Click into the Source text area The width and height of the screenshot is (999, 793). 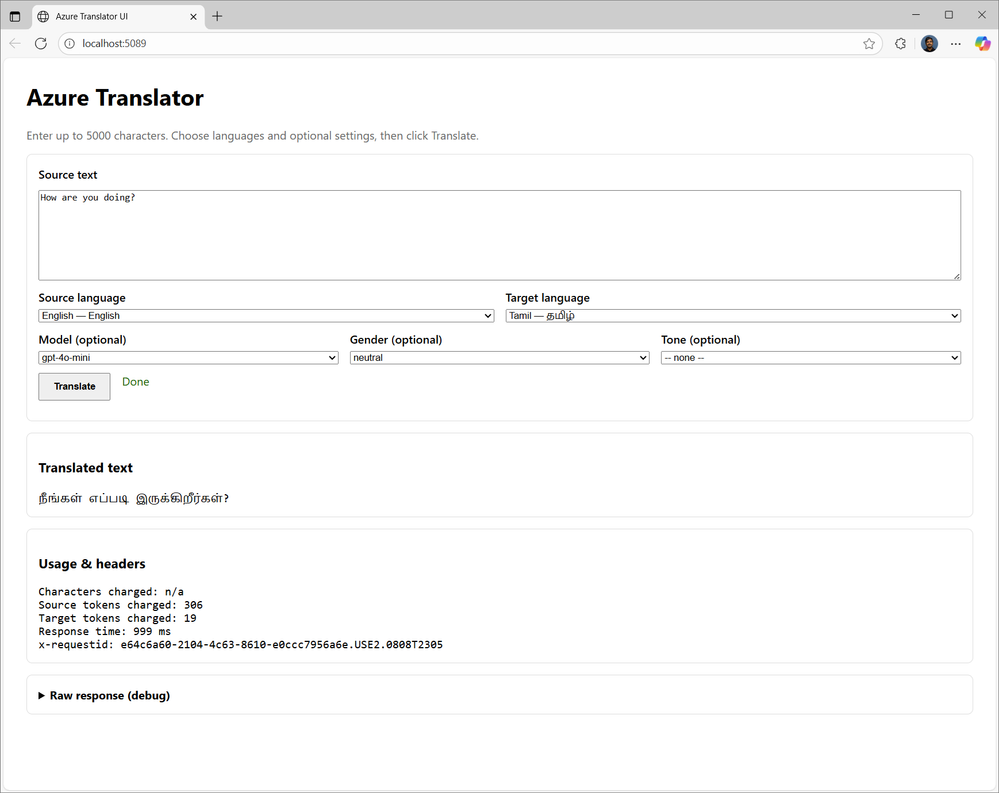click(x=500, y=235)
